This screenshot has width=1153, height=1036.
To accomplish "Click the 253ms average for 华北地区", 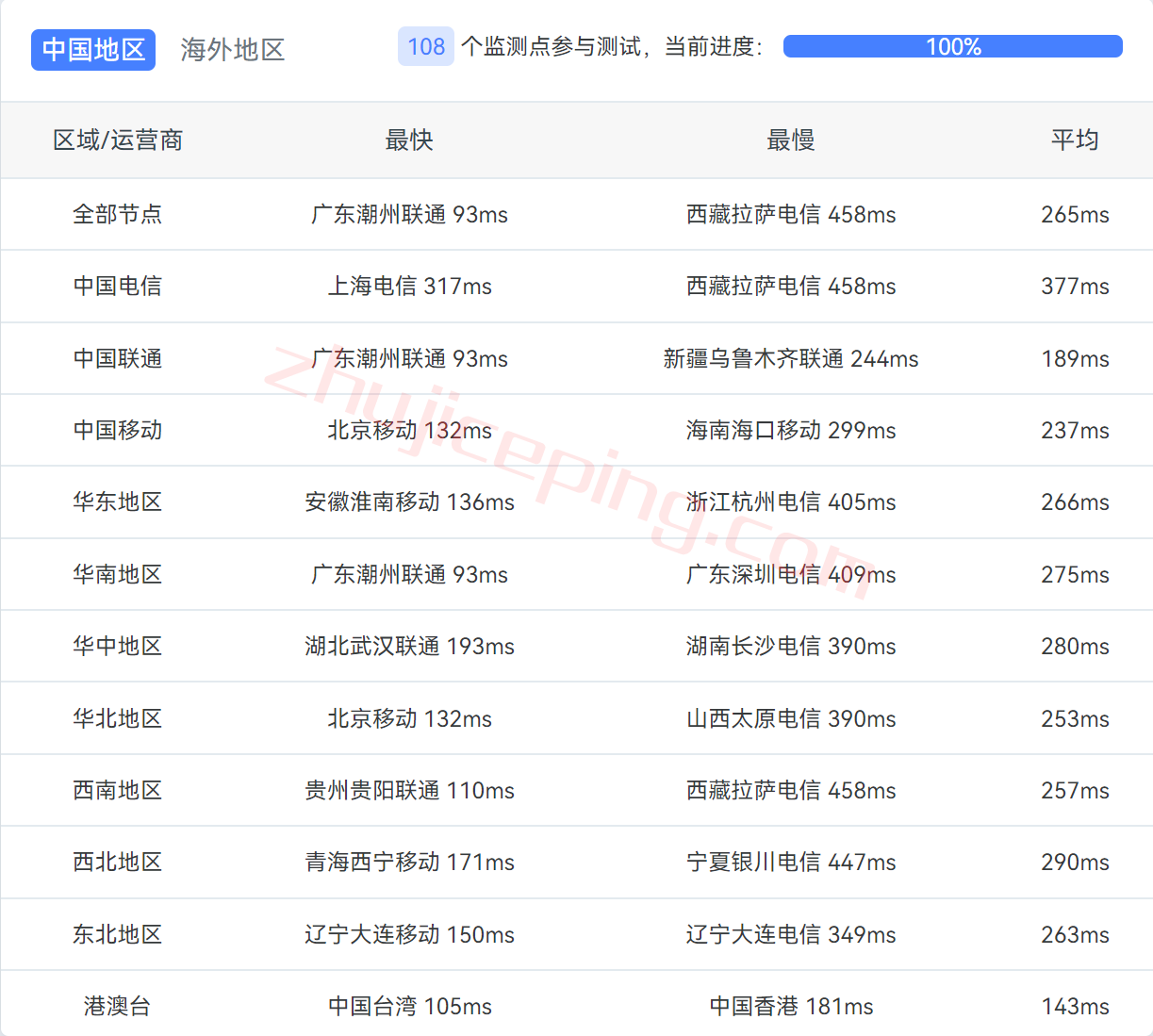I will (1075, 718).
